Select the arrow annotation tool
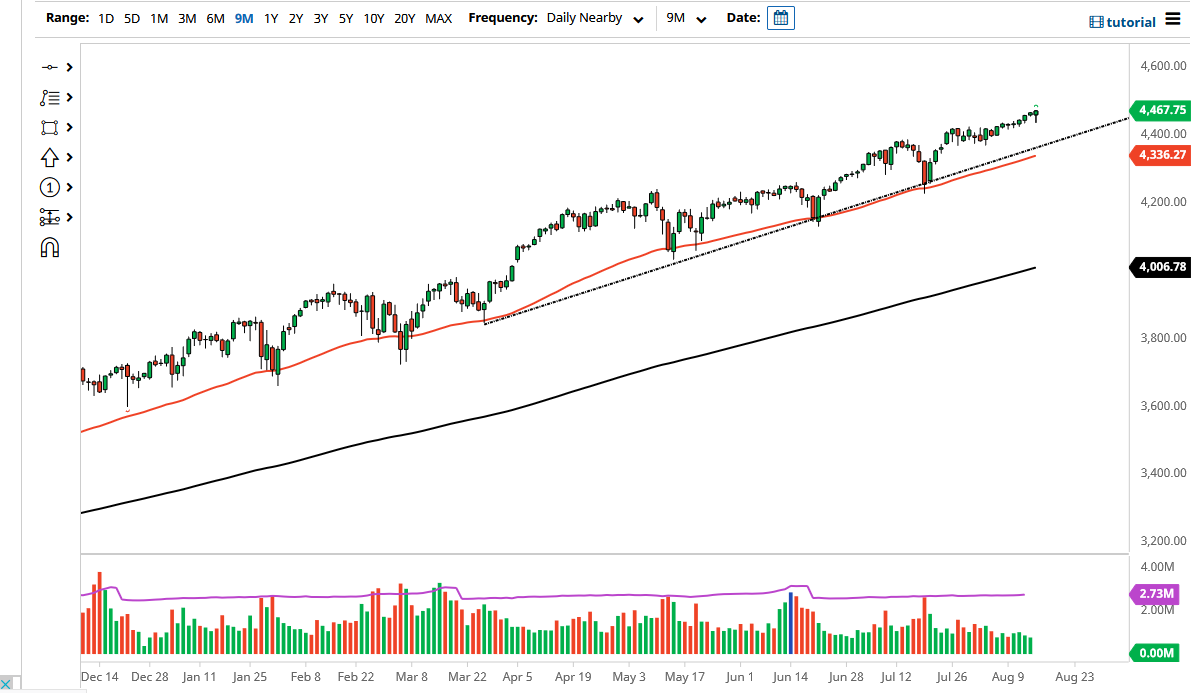The image size is (1197, 693). click(x=49, y=157)
